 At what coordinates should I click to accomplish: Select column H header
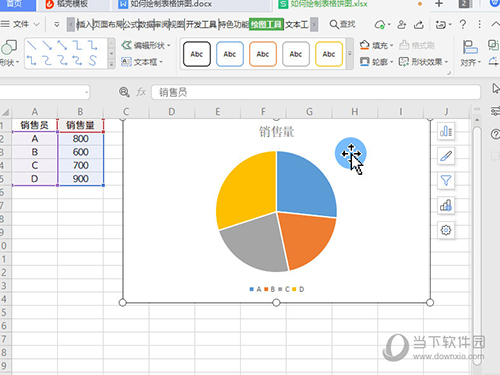[x=355, y=112]
